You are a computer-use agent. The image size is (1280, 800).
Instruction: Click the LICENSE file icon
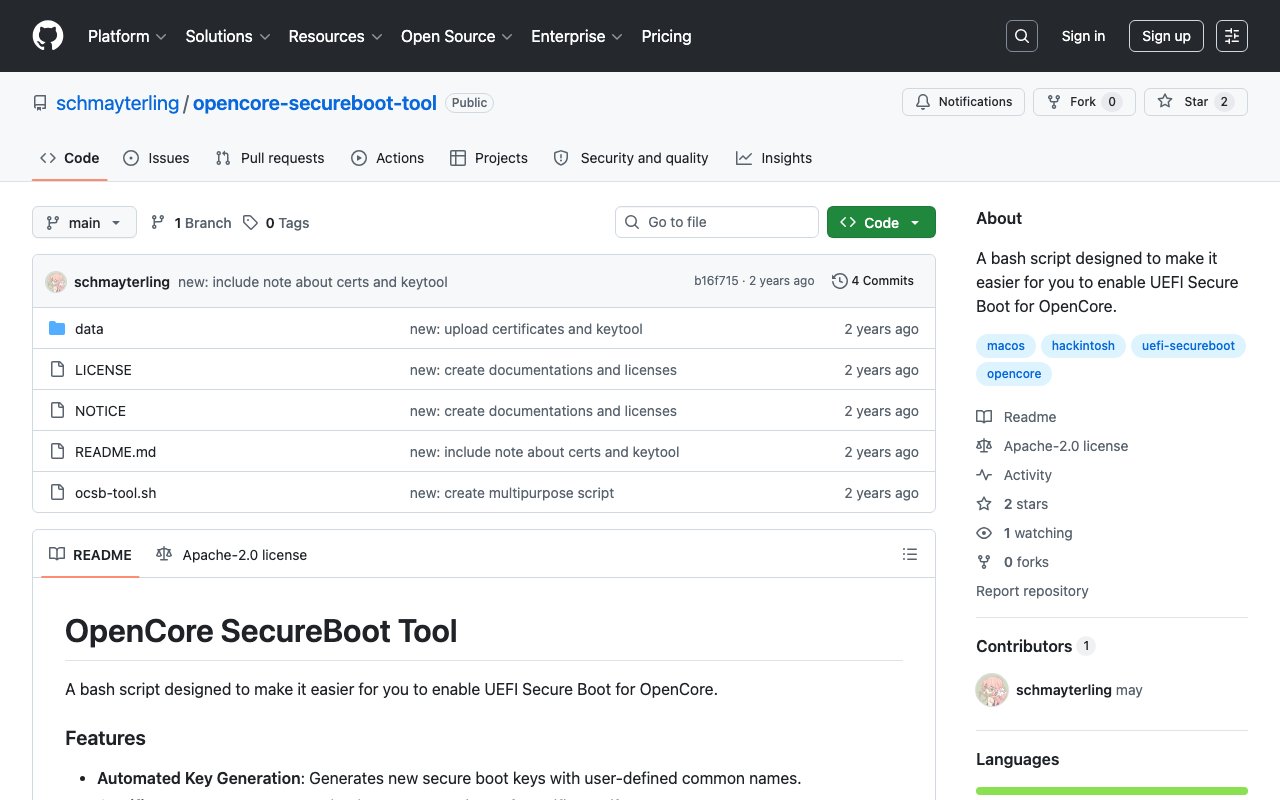point(57,370)
